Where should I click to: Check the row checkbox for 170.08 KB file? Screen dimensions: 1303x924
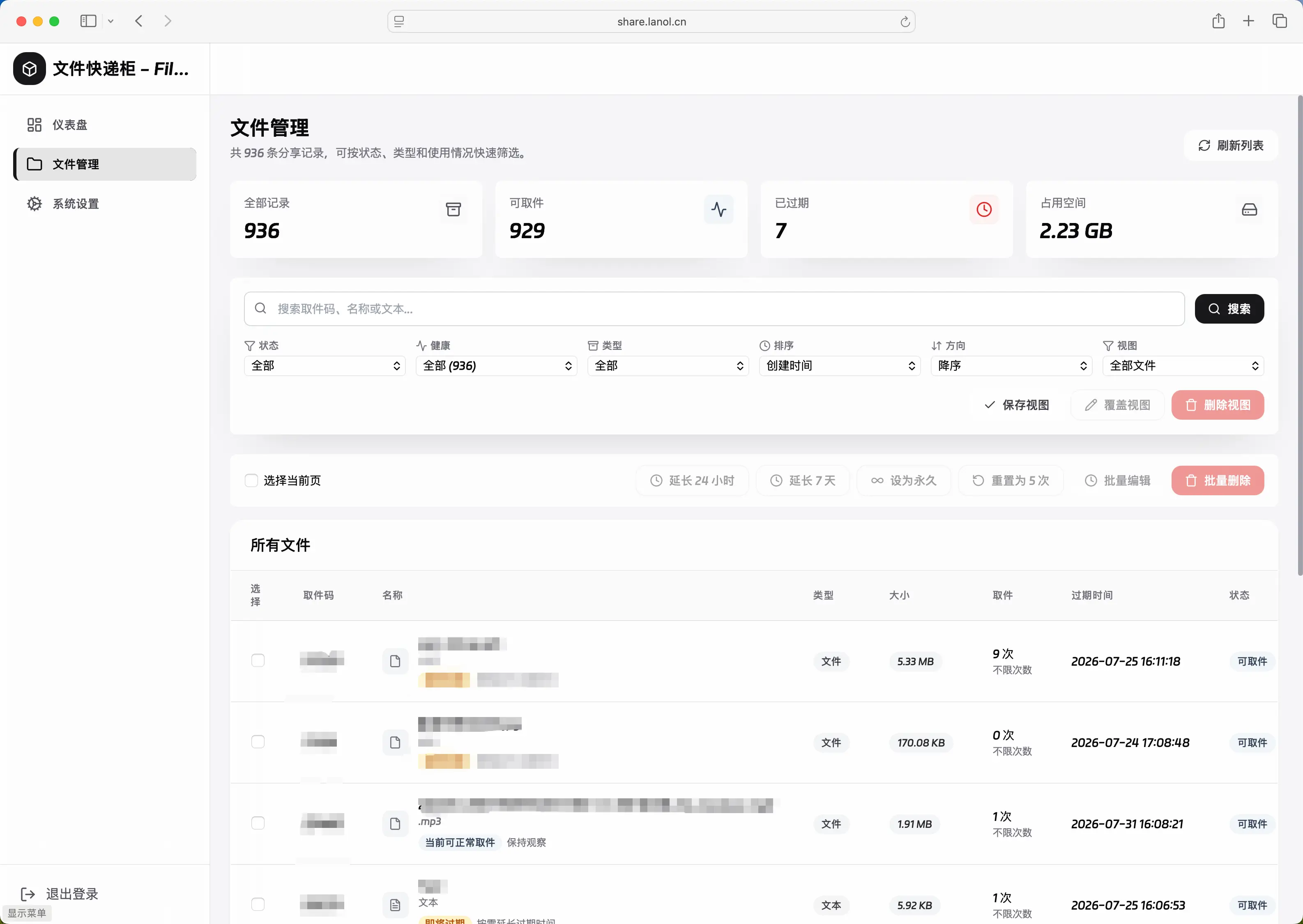pos(258,742)
